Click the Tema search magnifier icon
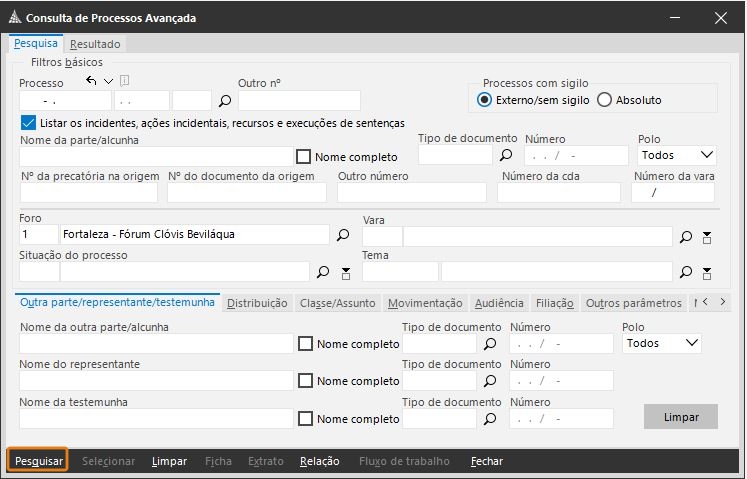 click(x=686, y=272)
